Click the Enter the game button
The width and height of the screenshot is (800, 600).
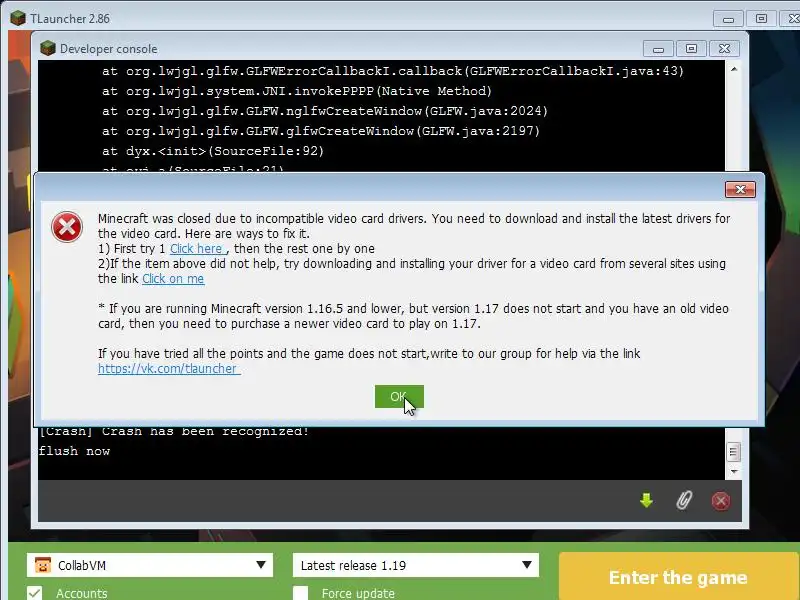679,577
